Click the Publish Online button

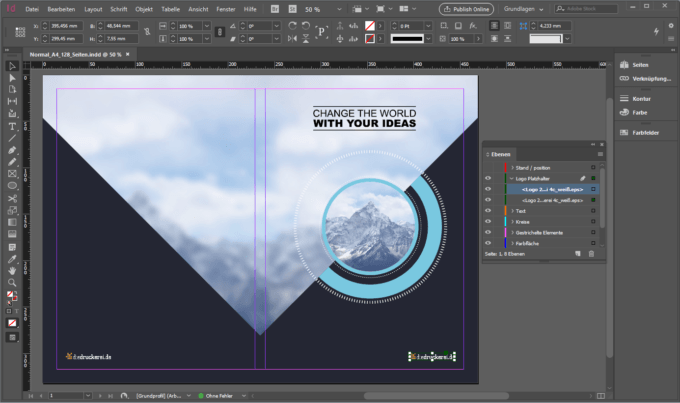467,9
